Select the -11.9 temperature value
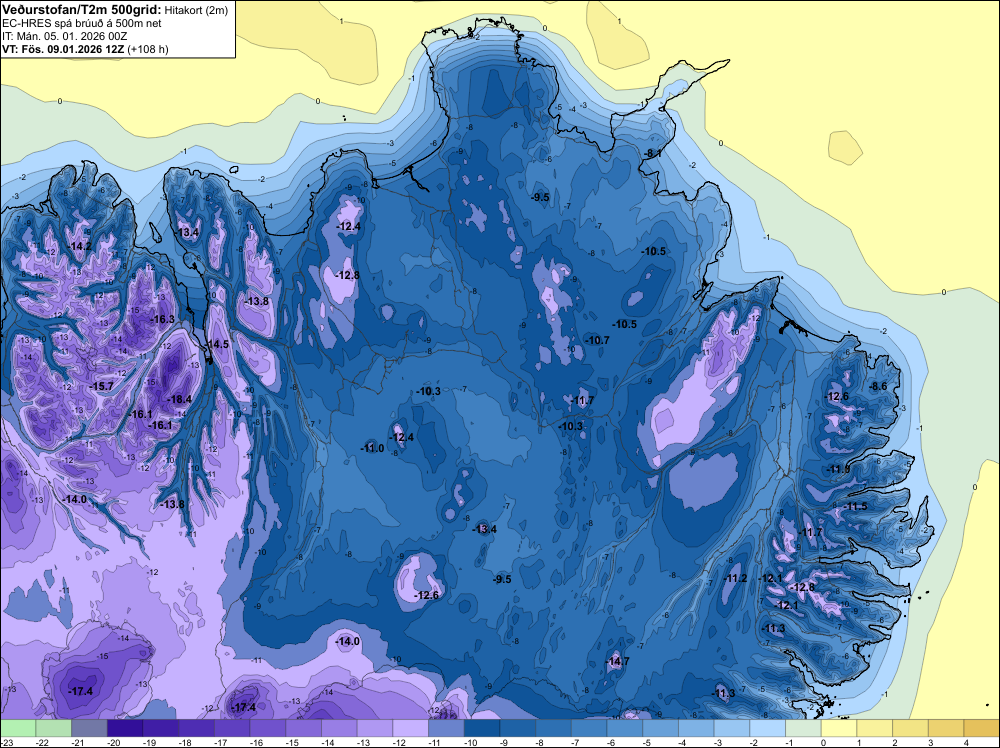The image size is (1000, 748). (x=839, y=469)
